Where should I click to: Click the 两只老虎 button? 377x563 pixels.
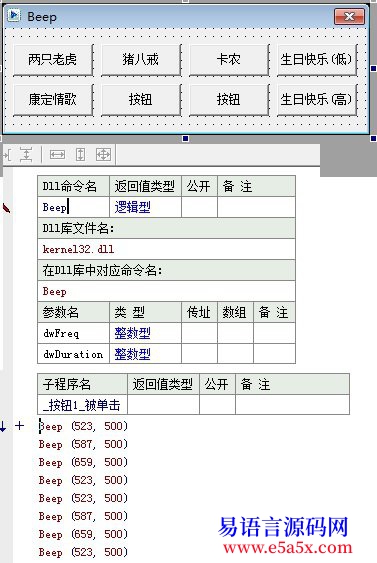pyautogui.click(x=53, y=60)
